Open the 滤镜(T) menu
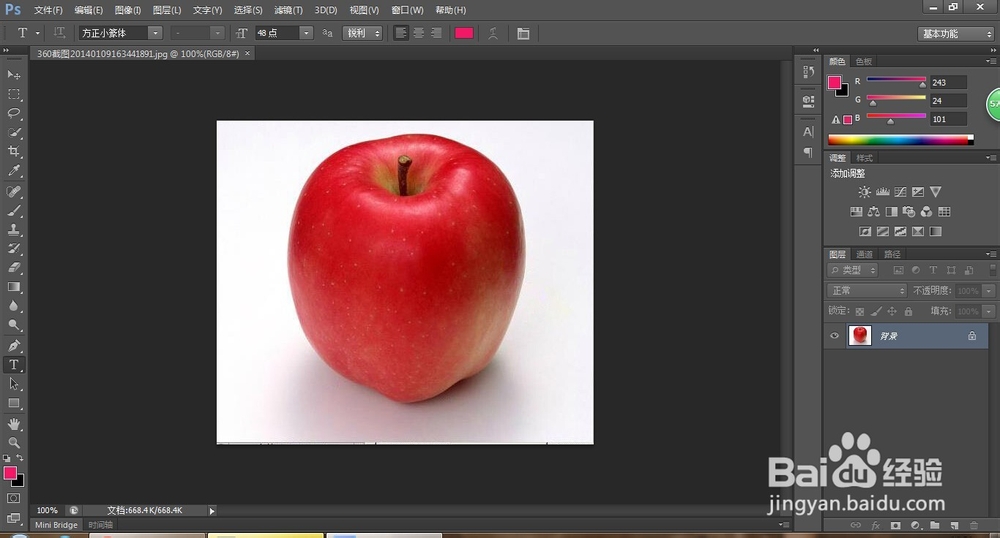Screen dimensions: 1000x538 point(288,10)
